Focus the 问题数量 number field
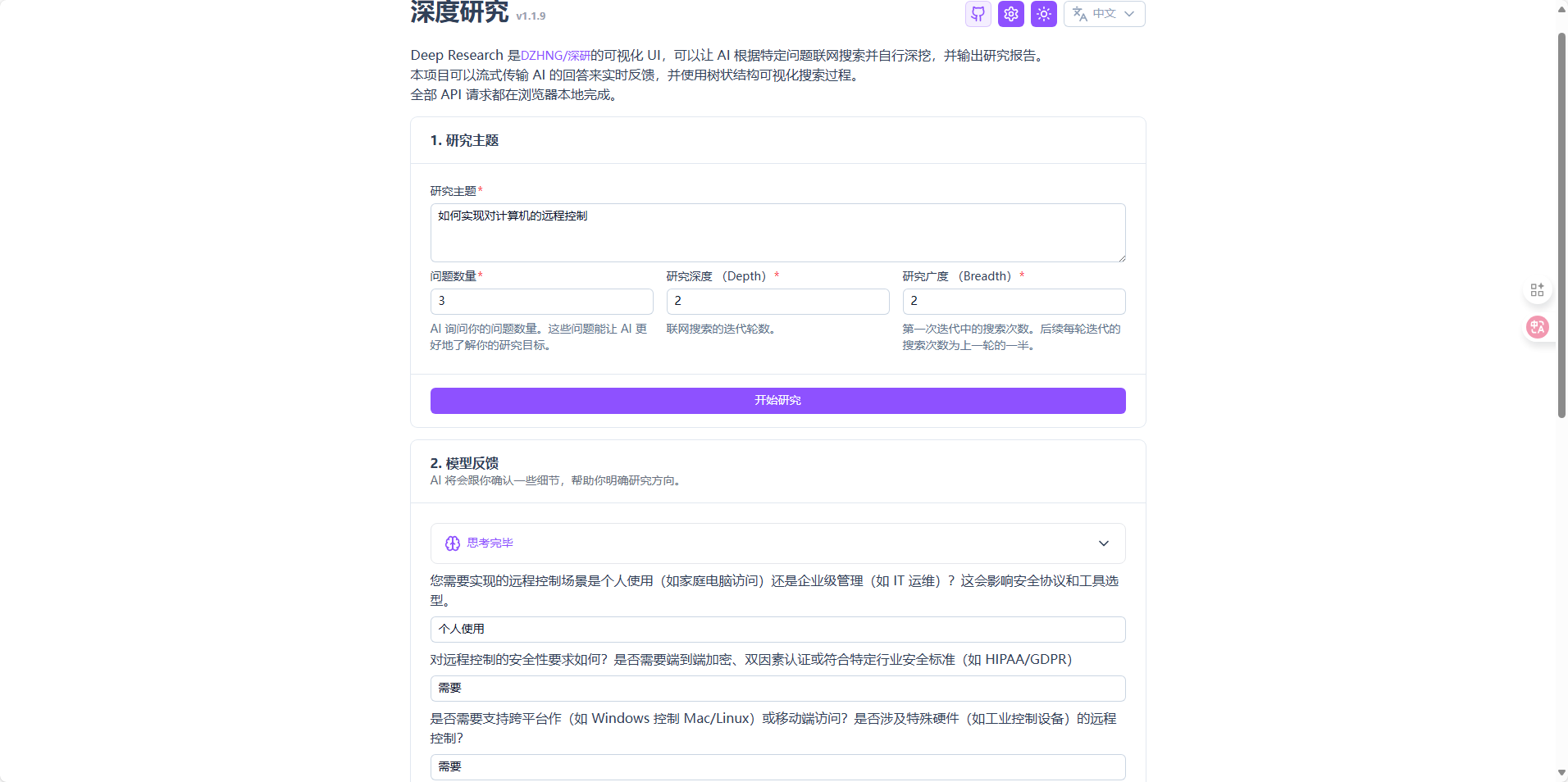This screenshot has height=782, width=1568. click(x=541, y=302)
